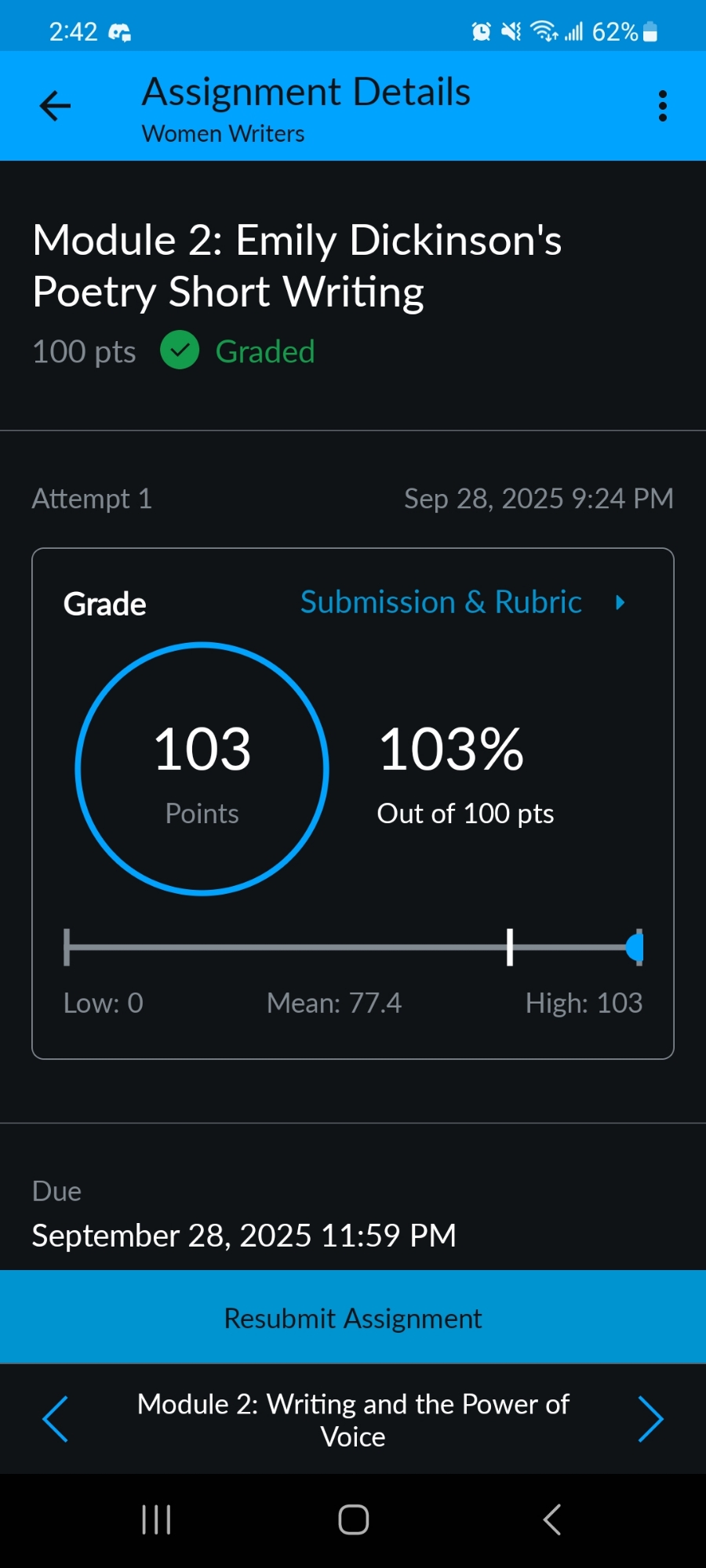Viewport: 706px width, 1568px height.
Task: Tap the 103 Points grade circle
Action: [202, 768]
